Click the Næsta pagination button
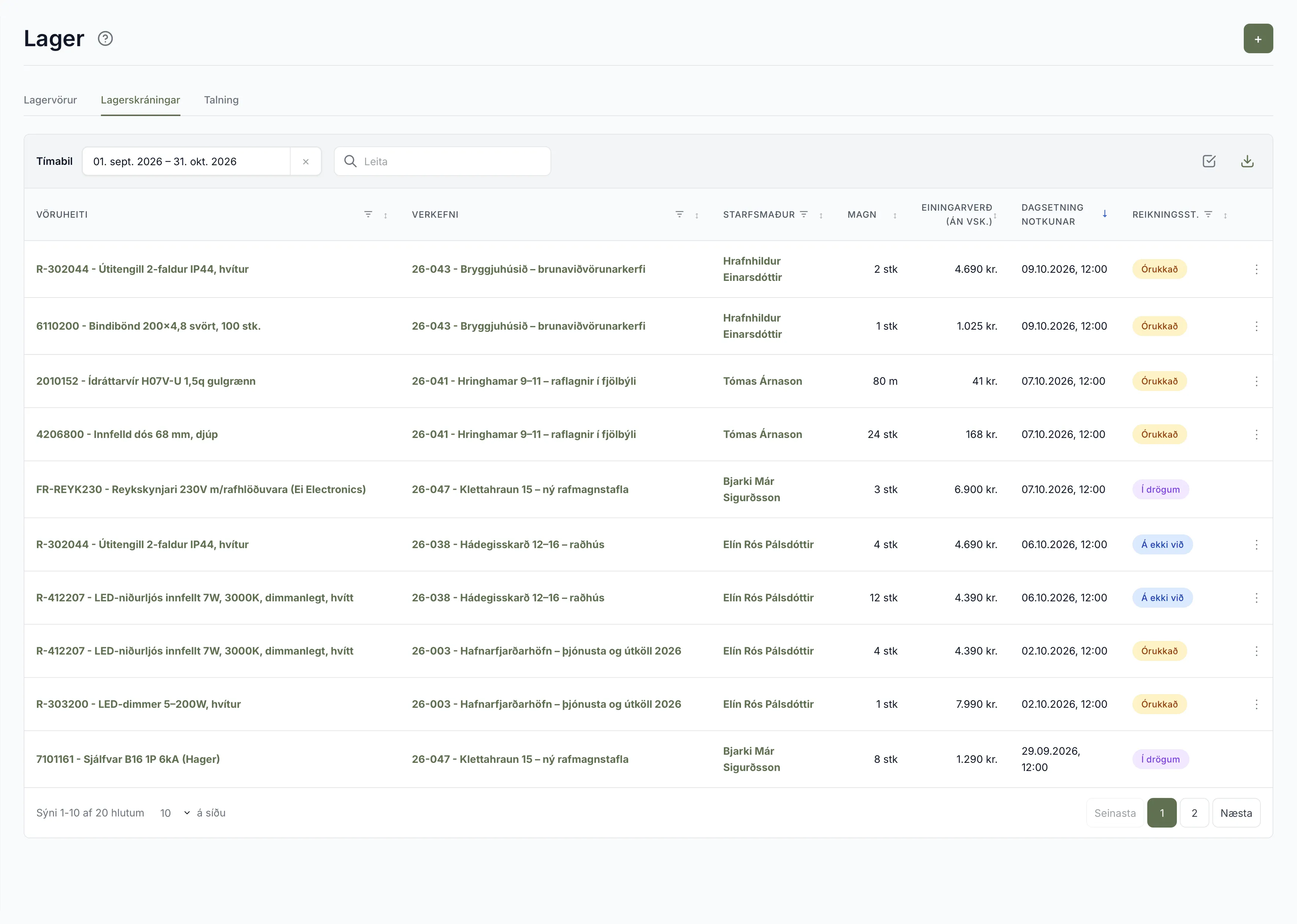1297x924 pixels. click(x=1236, y=813)
